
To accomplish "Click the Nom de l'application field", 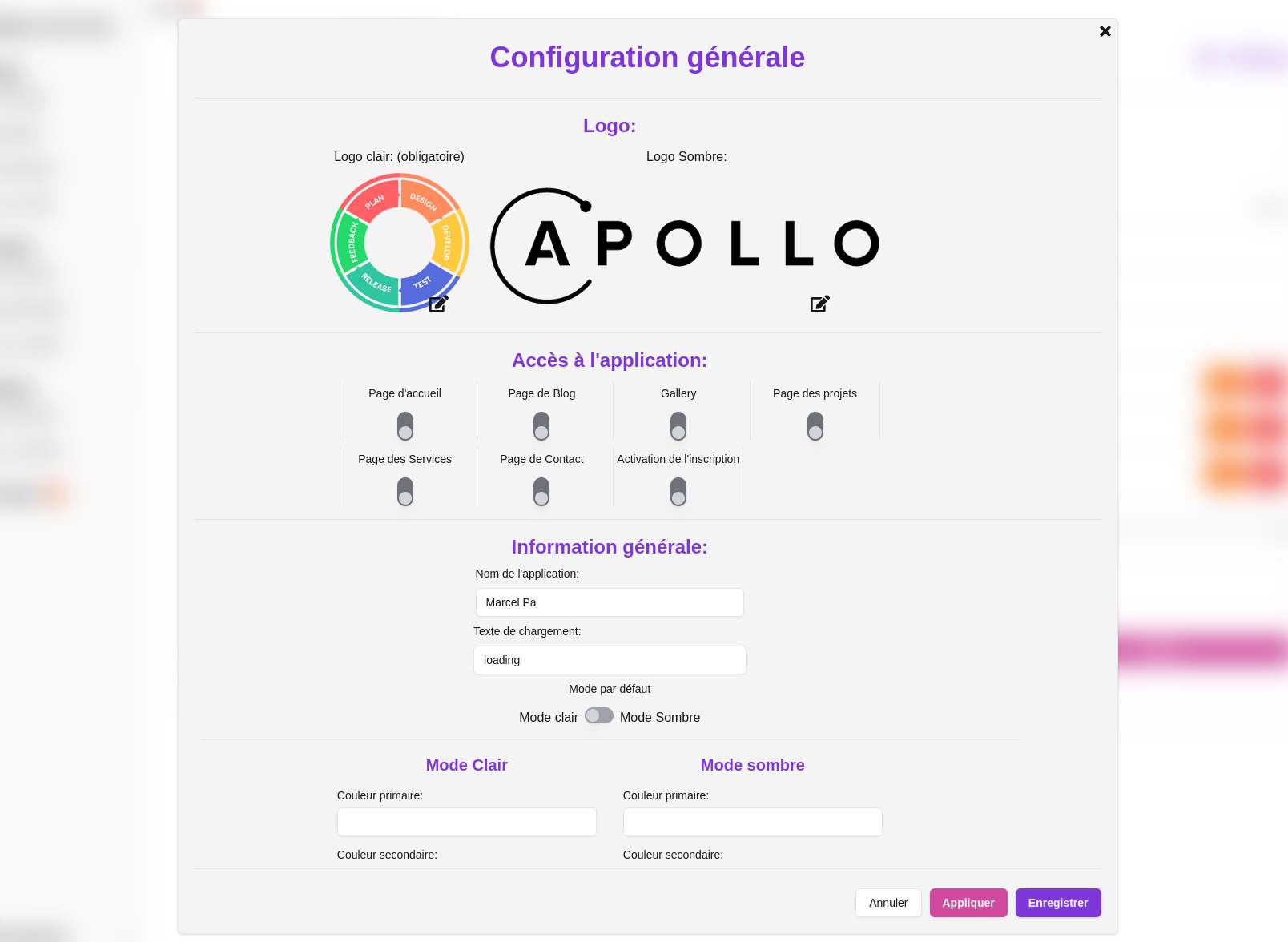I will pyautogui.click(x=610, y=602).
